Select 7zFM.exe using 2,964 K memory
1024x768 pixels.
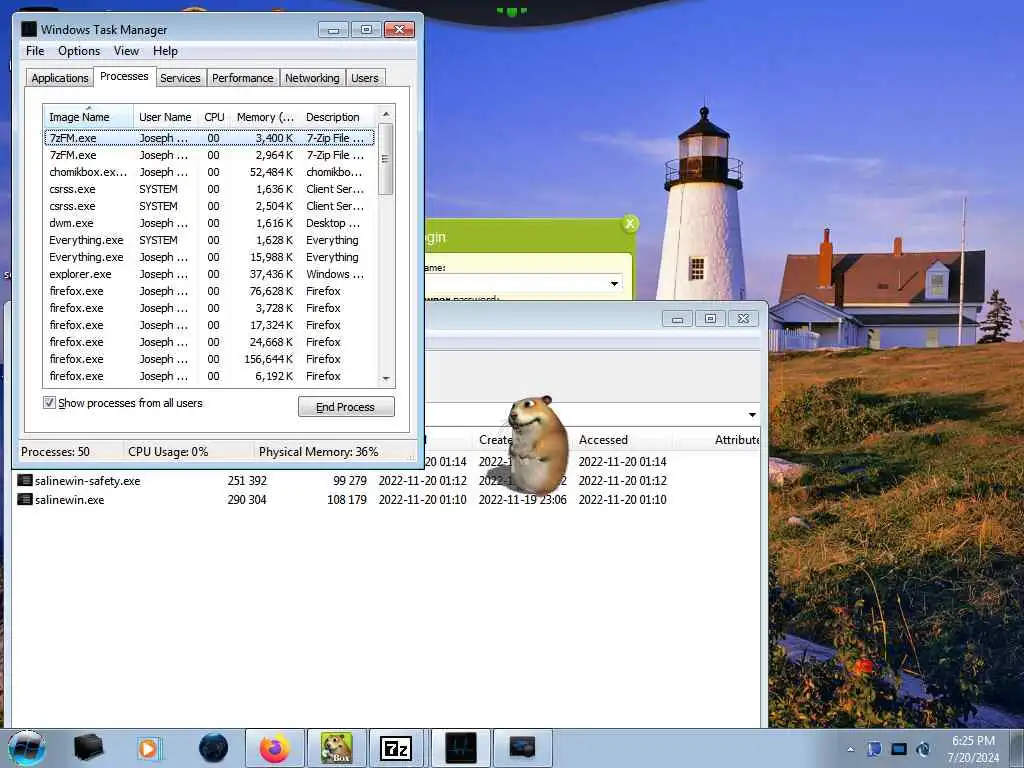(209, 155)
